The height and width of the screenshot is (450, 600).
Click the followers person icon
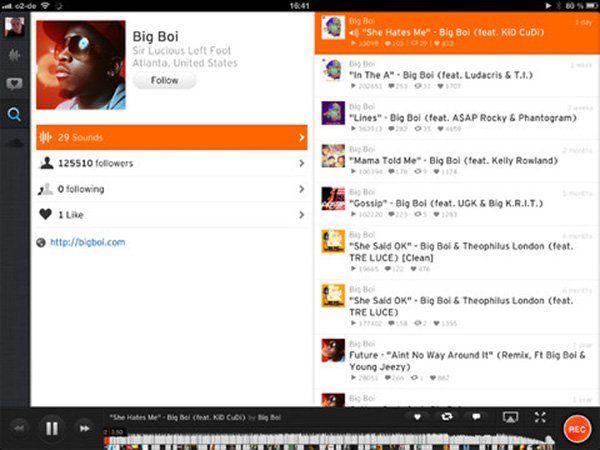pyautogui.click(x=47, y=163)
